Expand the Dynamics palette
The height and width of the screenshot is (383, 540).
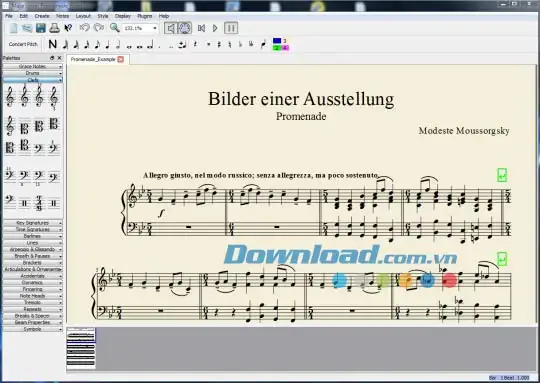(x=33, y=282)
